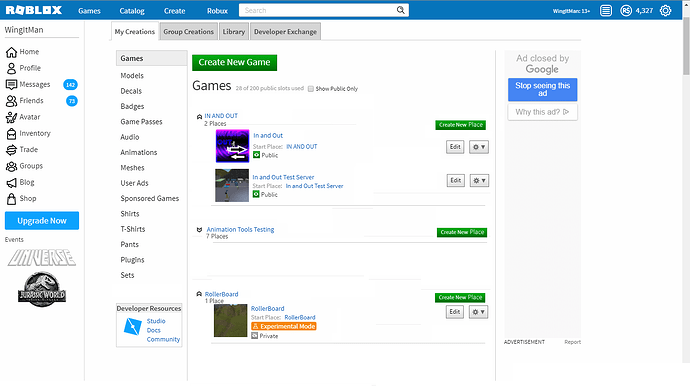Click the page vertical scrollbar
The width and height of the screenshot is (690, 386).
(x=686, y=47)
